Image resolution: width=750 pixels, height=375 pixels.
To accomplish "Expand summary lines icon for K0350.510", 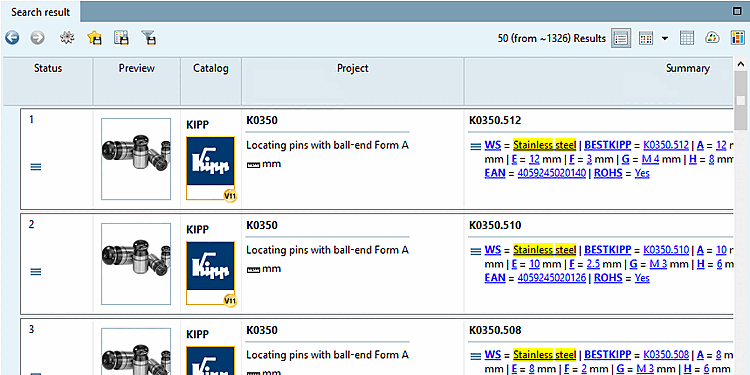I will click(x=475, y=251).
